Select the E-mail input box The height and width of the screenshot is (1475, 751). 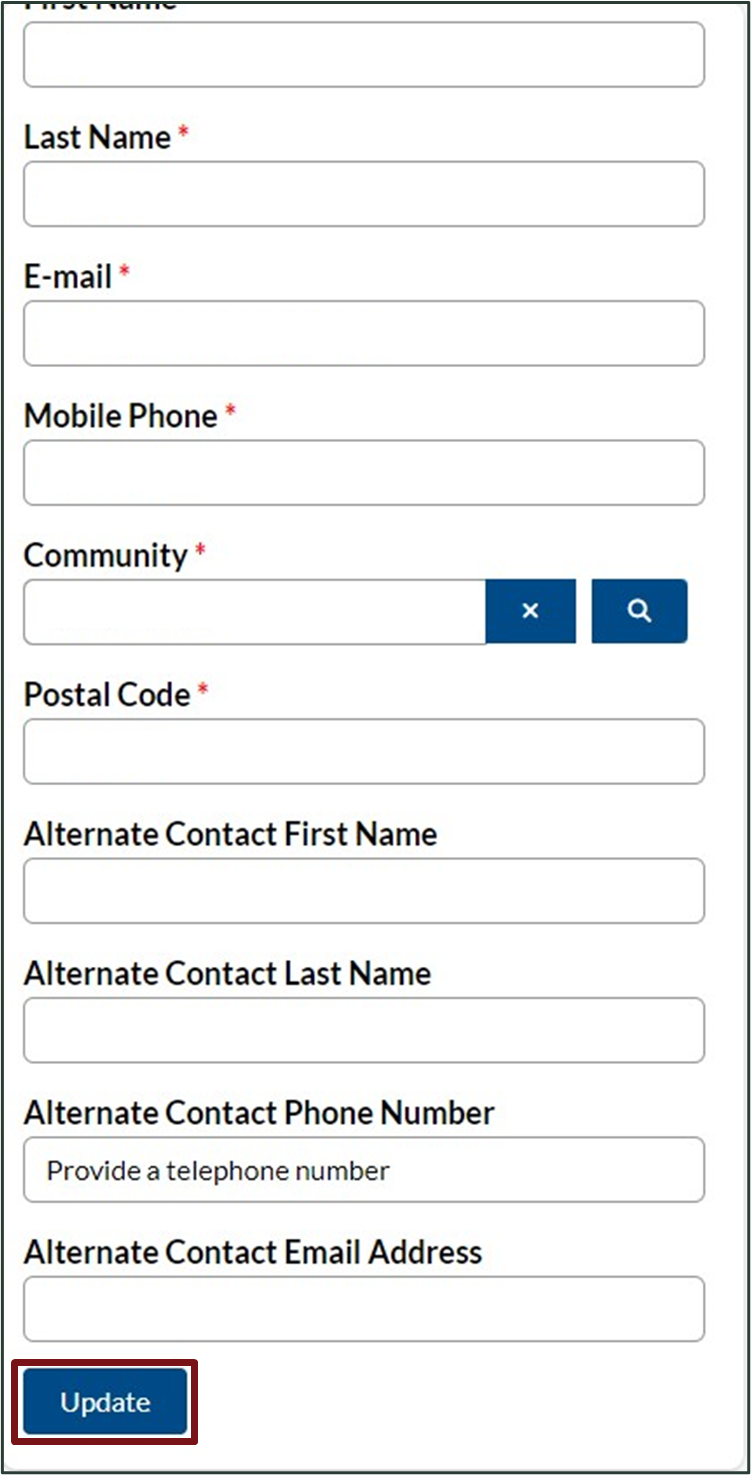[x=364, y=333]
